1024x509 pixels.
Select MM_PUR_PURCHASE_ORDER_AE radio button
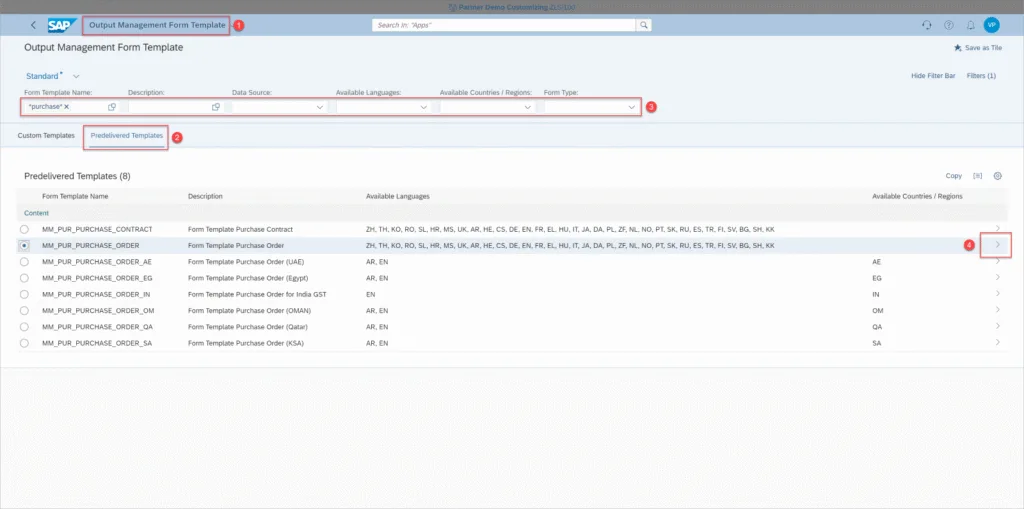point(24,261)
